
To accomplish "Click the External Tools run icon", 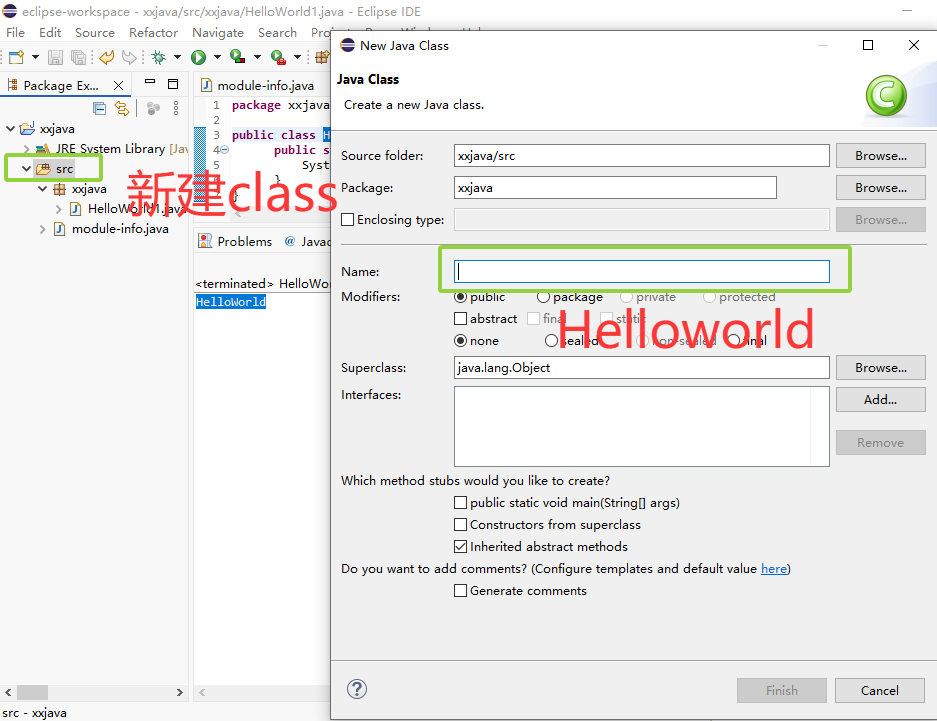I will coord(278,57).
